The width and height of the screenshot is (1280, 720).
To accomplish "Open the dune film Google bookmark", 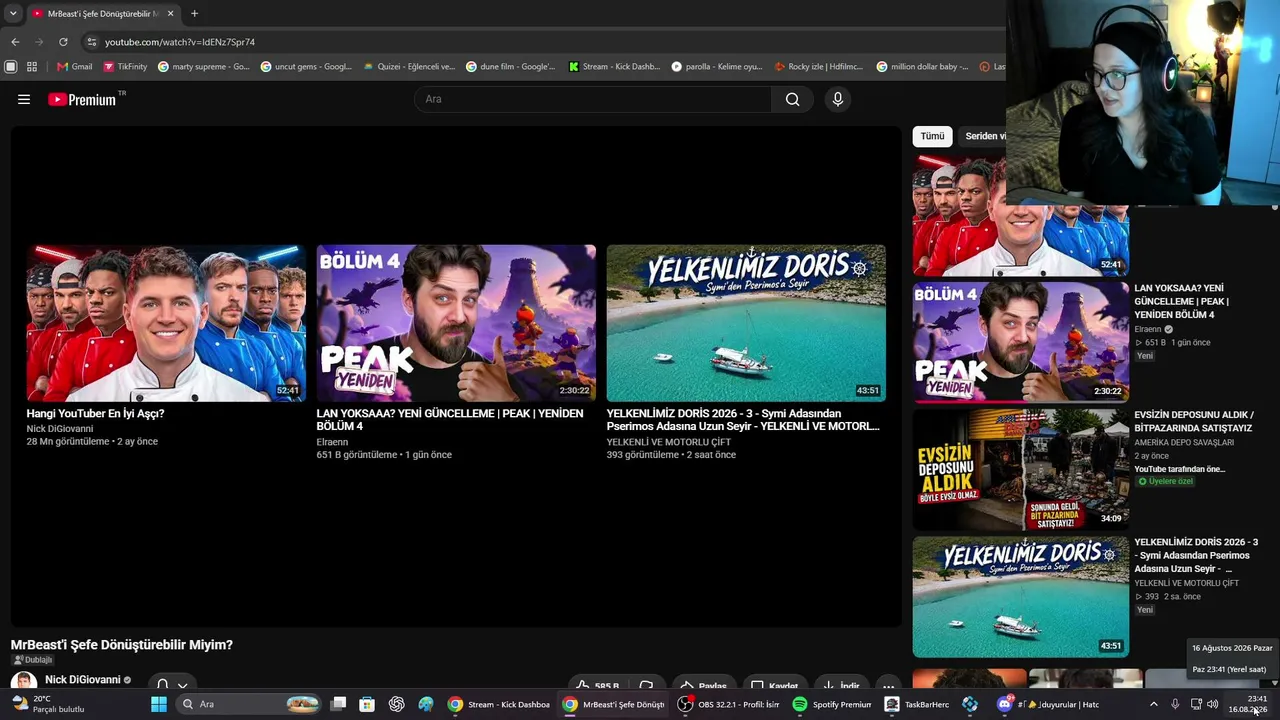I will (x=510, y=67).
